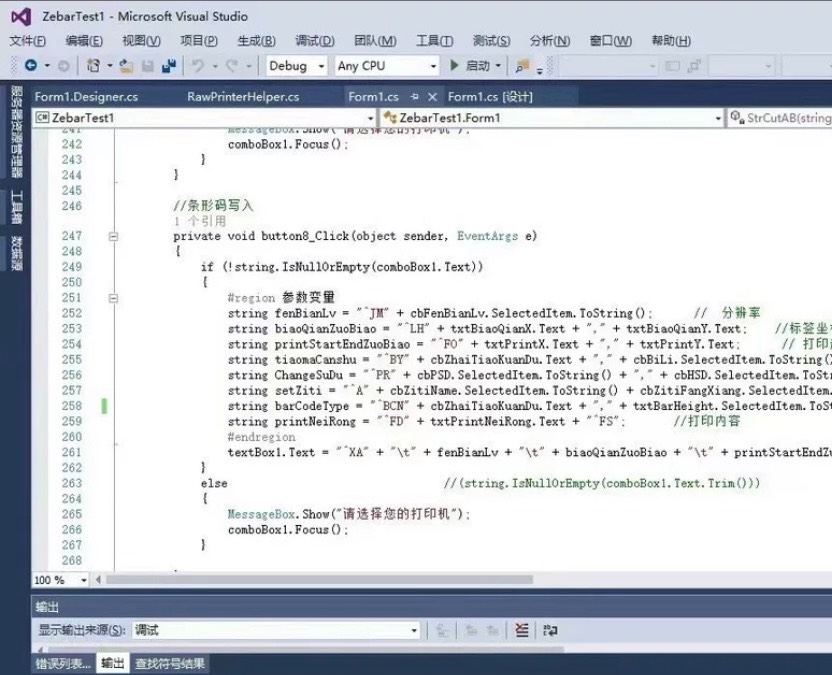Viewport: 832px width, 675px height.
Task: Close the Form1.cs tab
Action: [432, 97]
